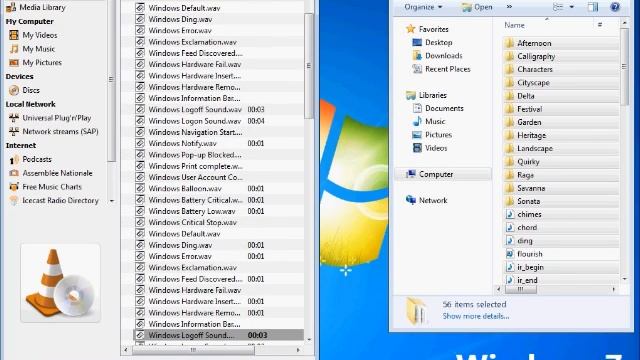Open Free Music Charts

[46, 187]
